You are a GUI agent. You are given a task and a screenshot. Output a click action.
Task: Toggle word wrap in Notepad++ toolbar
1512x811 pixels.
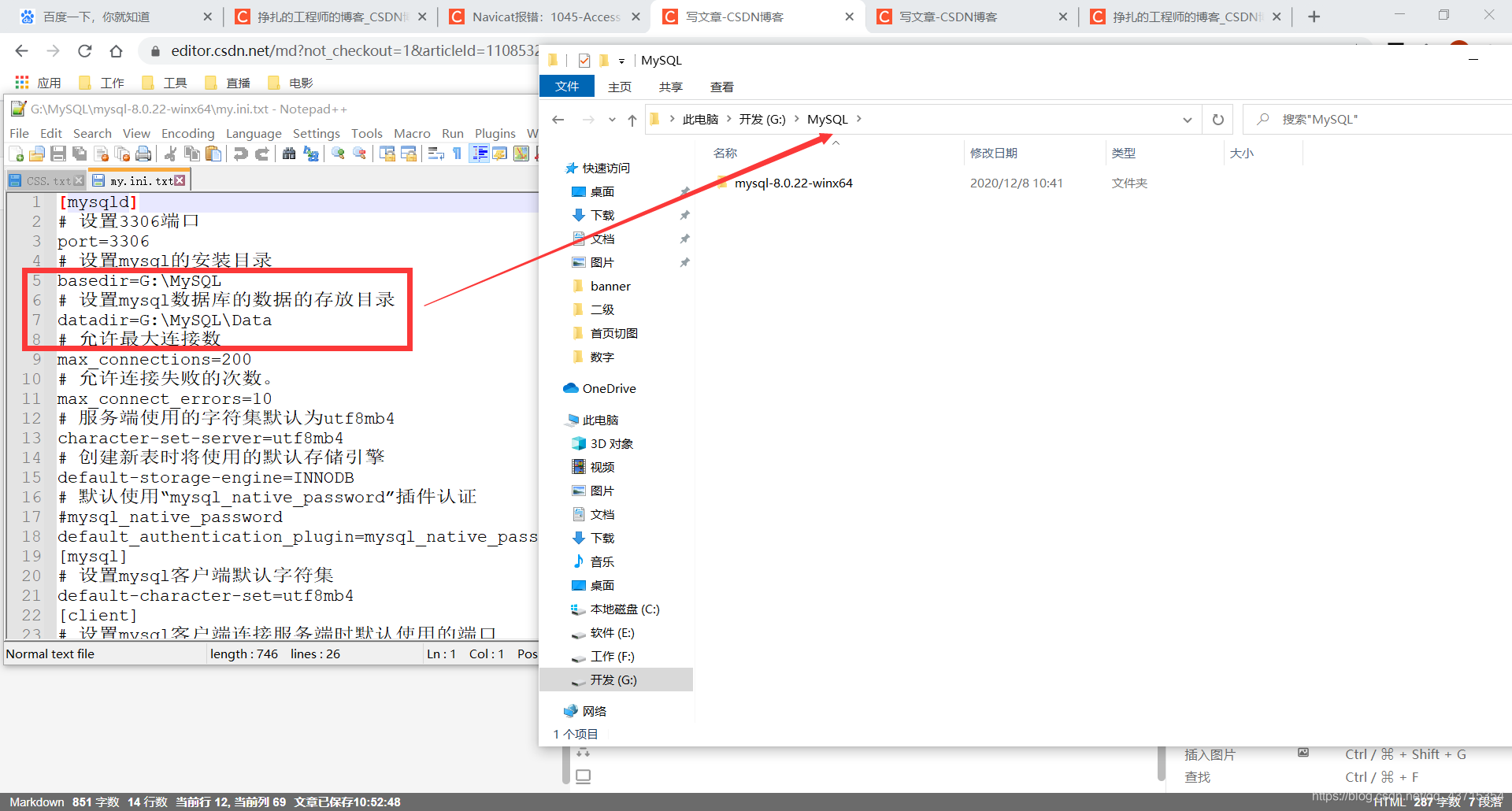pos(435,154)
